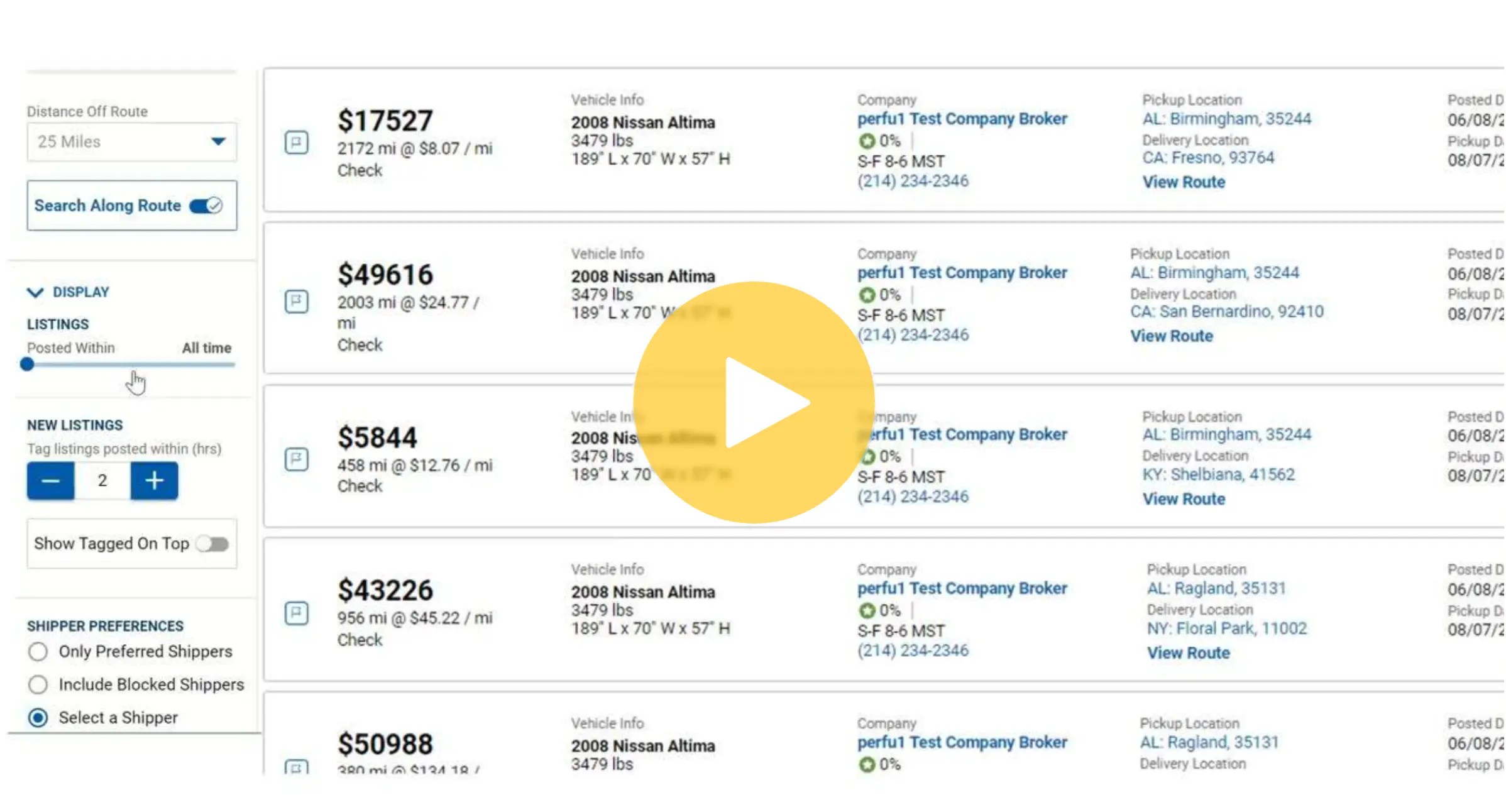Viewport: 1506px width, 812px height.
Task: Enable Show Tagged On Top
Action: [212, 543]
